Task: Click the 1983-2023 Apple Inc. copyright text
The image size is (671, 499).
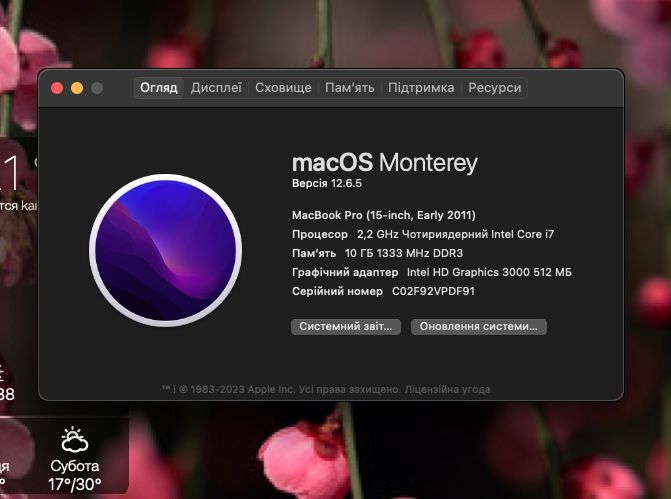Action: 242,389
